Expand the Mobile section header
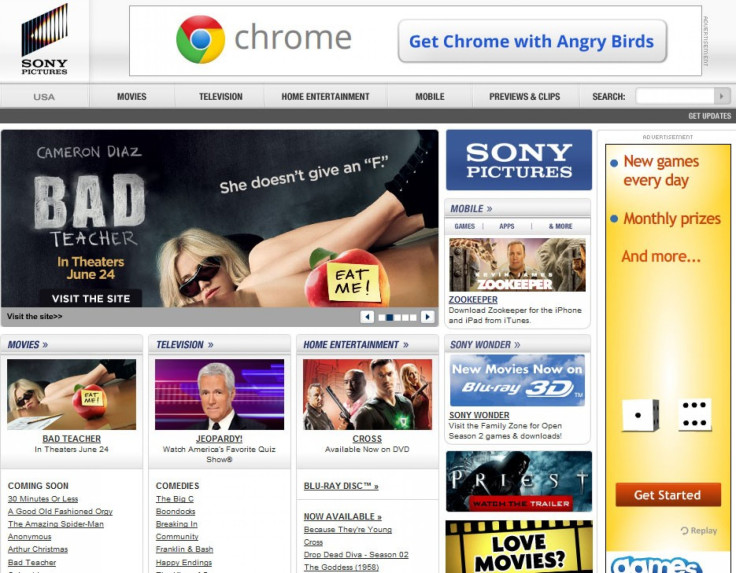 click(x=471, y=208)
